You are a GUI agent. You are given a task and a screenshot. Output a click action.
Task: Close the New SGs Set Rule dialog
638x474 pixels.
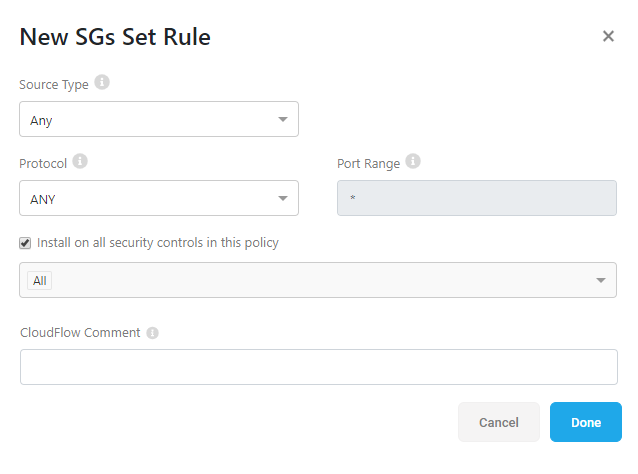click(608, 36)
